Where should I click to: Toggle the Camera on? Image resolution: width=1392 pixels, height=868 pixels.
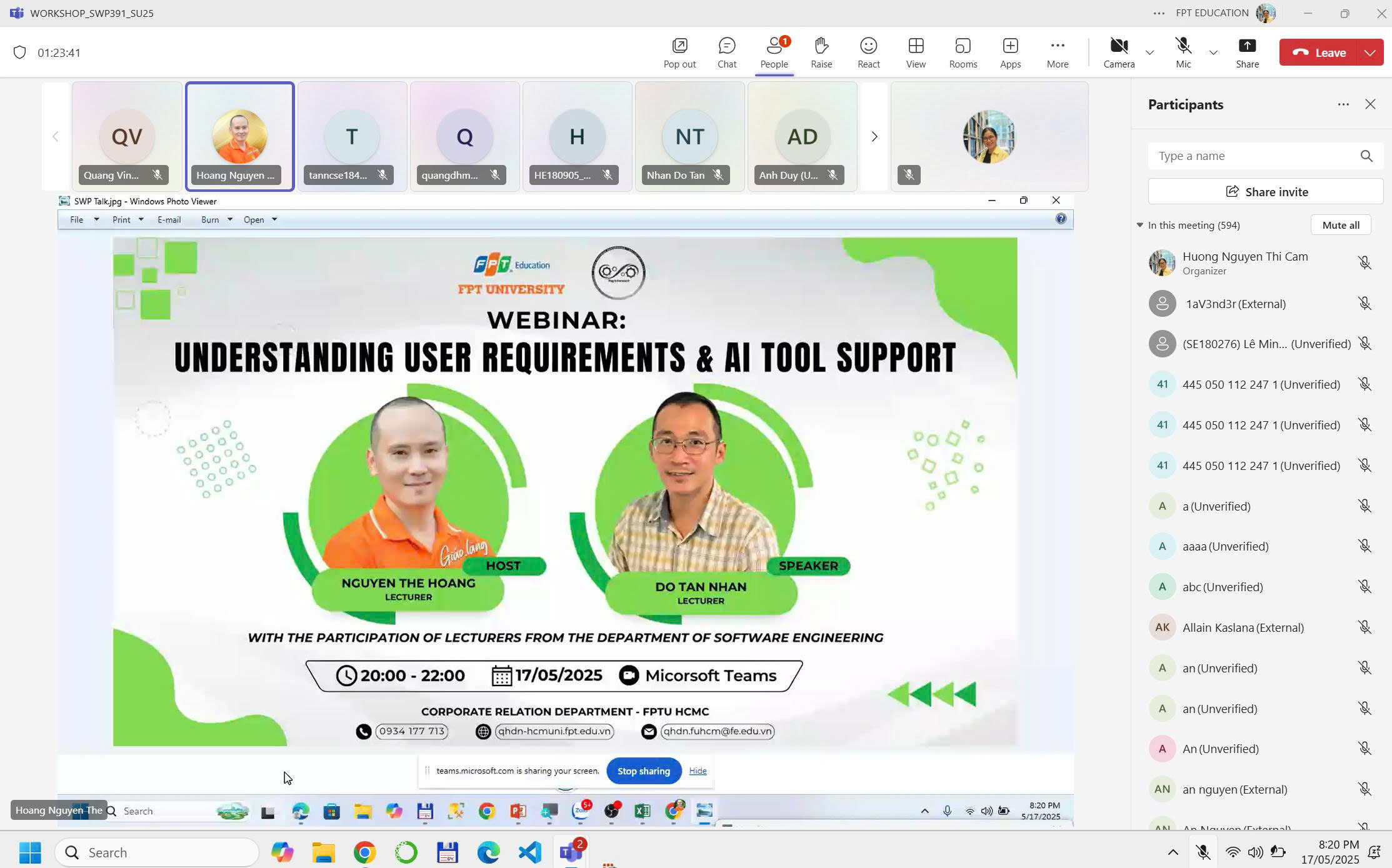pos(1118,52)
